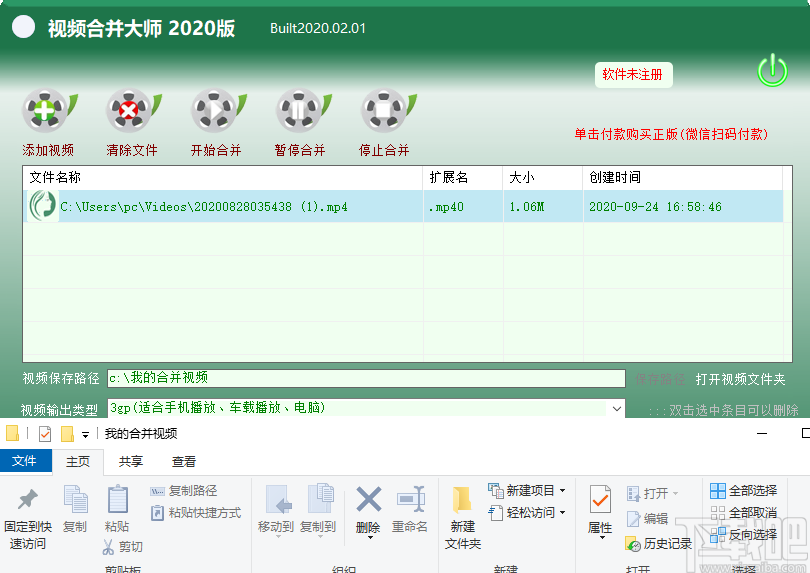The image size is (810, 573).
Task: Click the 1.06M size cell
Action: 543,207
